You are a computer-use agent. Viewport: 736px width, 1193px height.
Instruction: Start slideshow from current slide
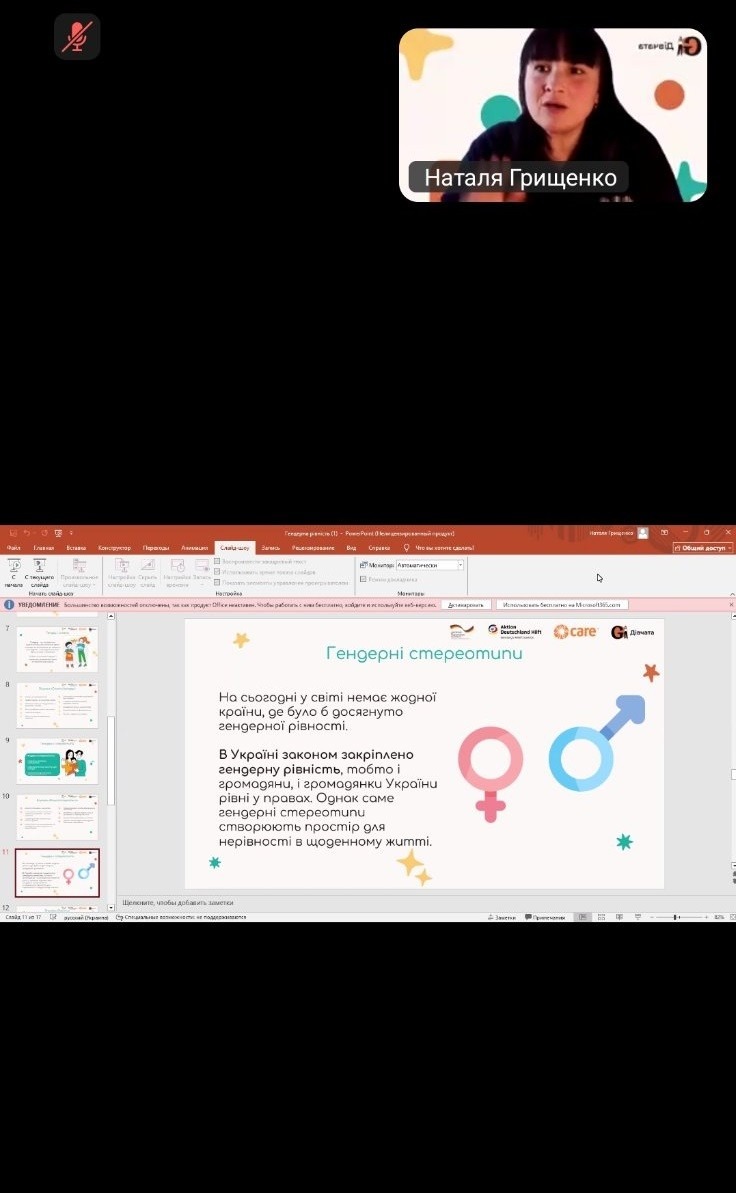pyautogui.click(x=40, y=568)
